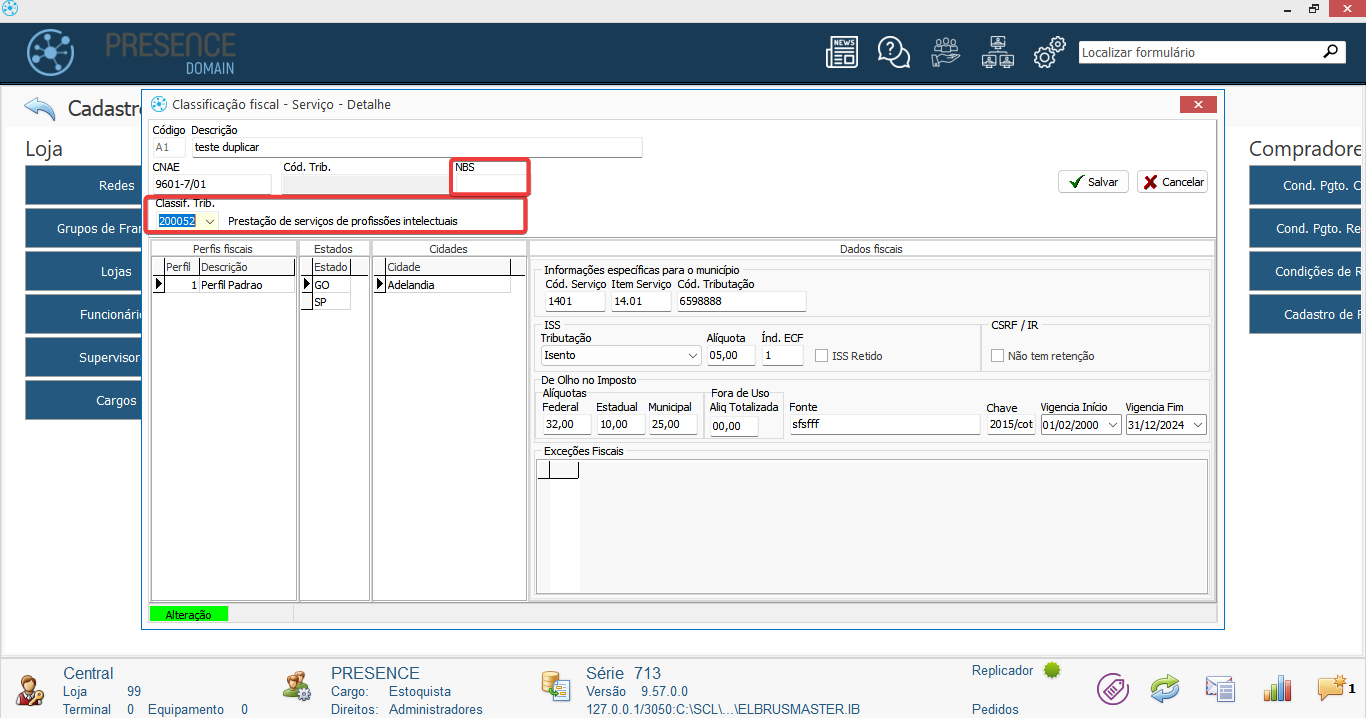
Task: Expand the Vigencia Fim date picker
Action: [x=1198, y=425]
